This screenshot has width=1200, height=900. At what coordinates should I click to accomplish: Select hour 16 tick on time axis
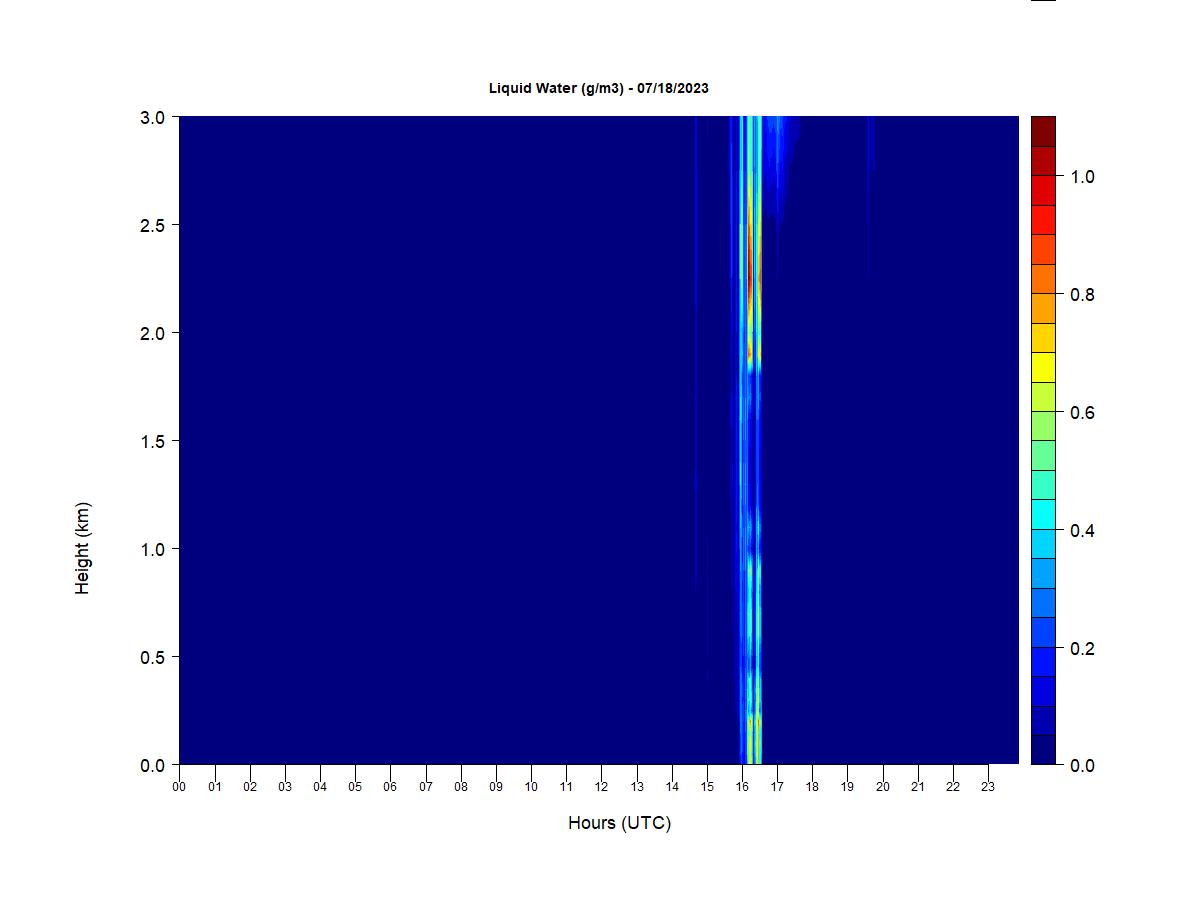click(x=742, y=786)
